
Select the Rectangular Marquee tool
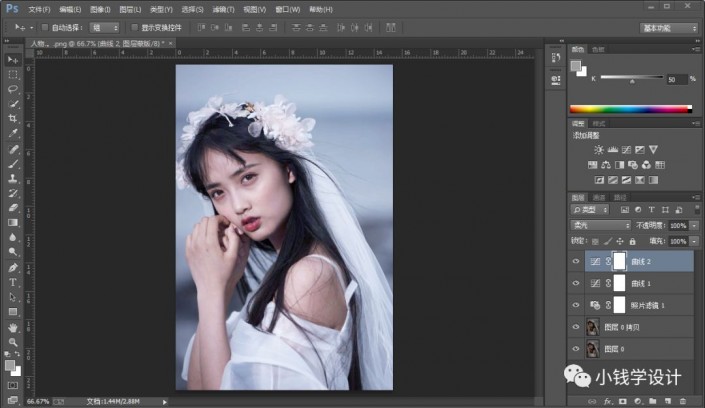[x=13, y=74]
